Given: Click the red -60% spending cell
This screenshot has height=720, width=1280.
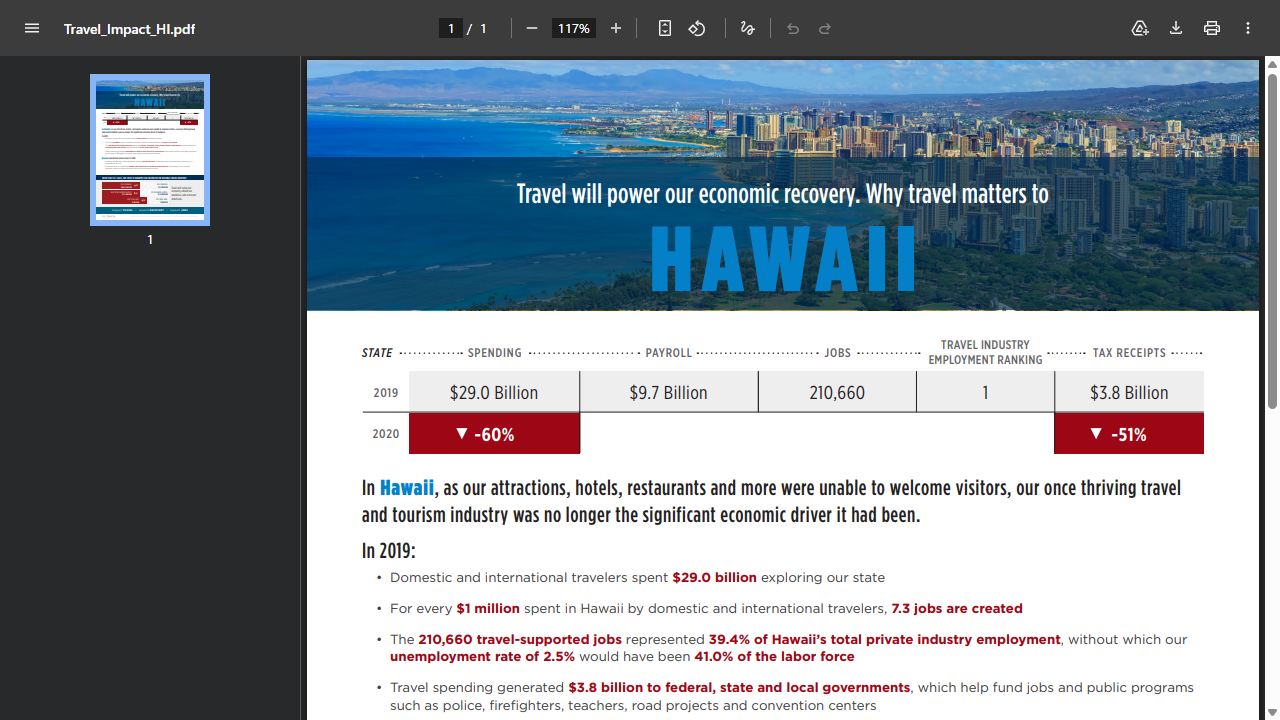Looking at the screenshot, I should point(494,434).
